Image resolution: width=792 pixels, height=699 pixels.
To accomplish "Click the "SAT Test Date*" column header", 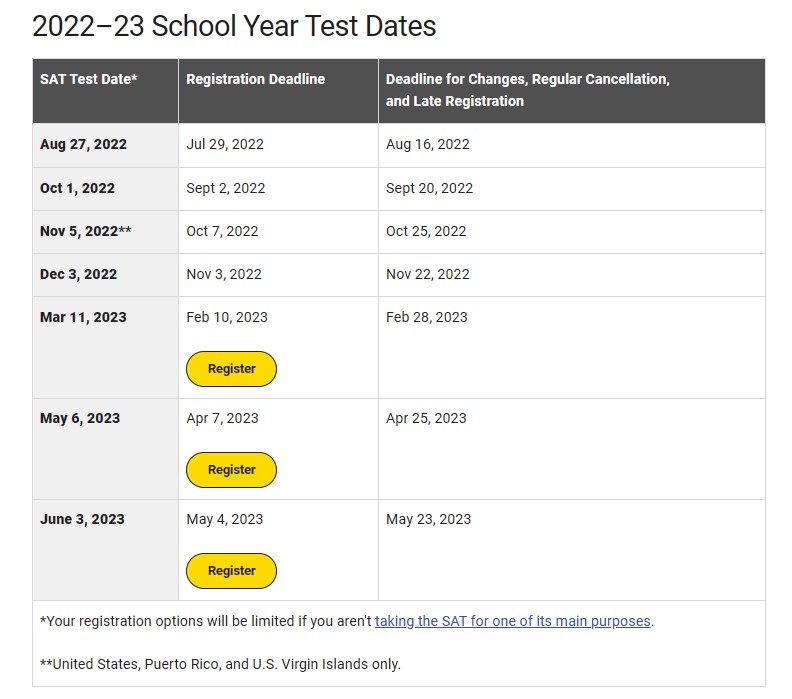I will point(89,79).
